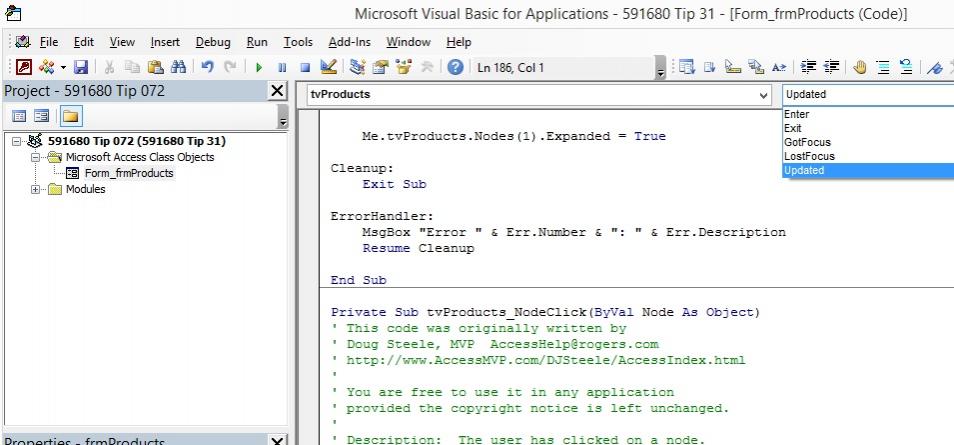Click the Paste clipboard icon
The image size is (954, 445).
[156, 67]
